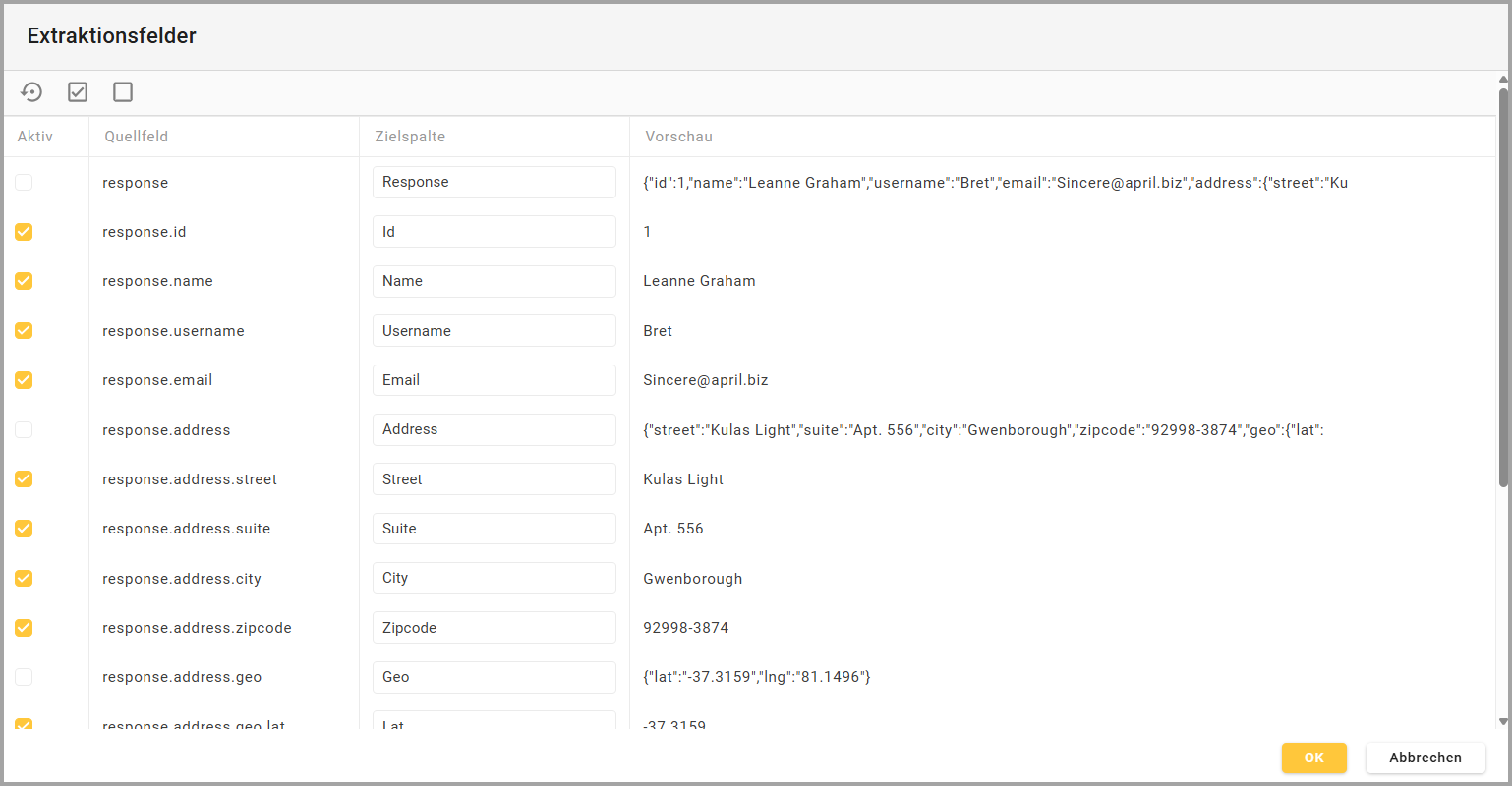Click the deselect all empty box icon
The height and width of the screenshot is (786, 1512).
[123, 92]
